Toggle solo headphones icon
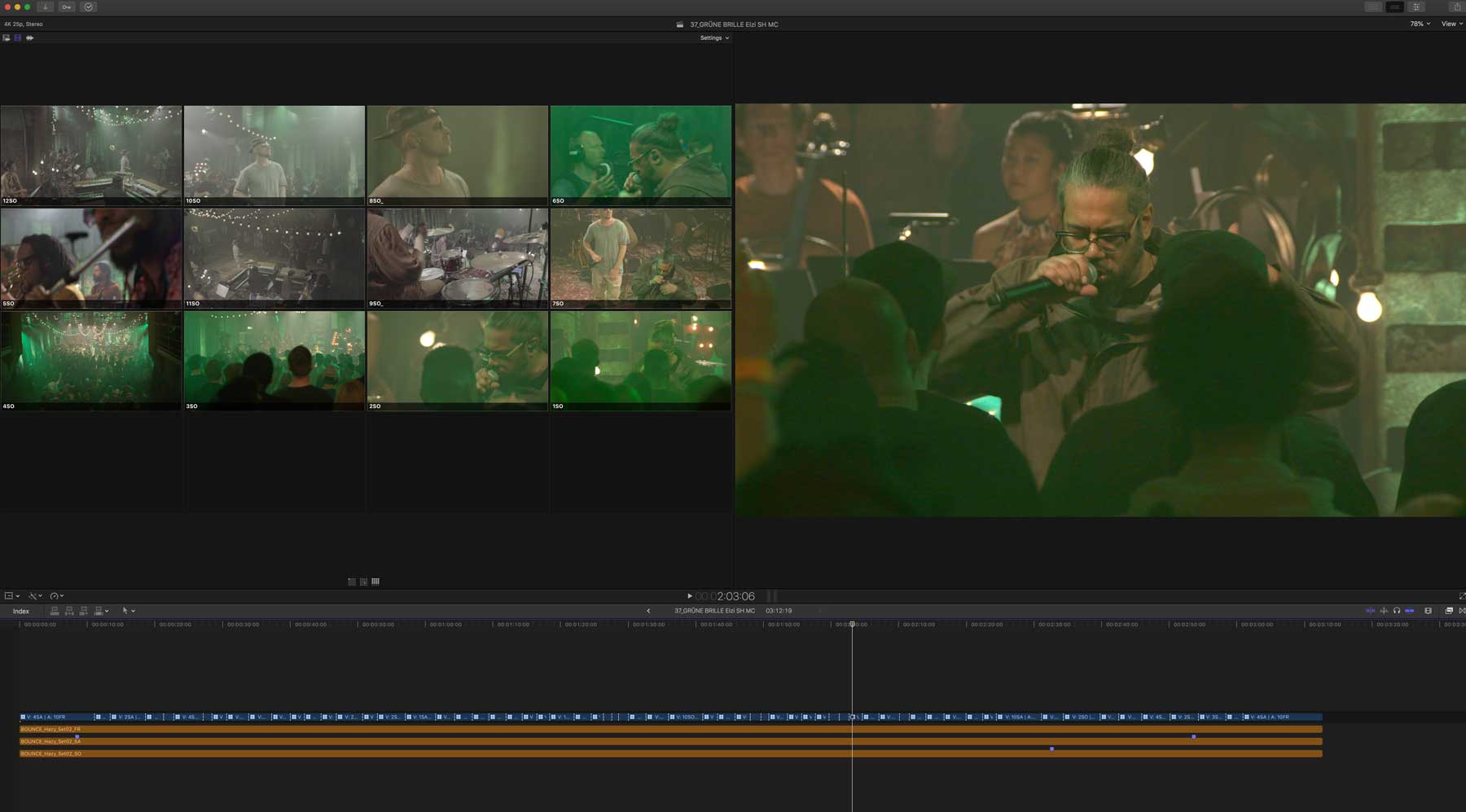 point(1397,611)
